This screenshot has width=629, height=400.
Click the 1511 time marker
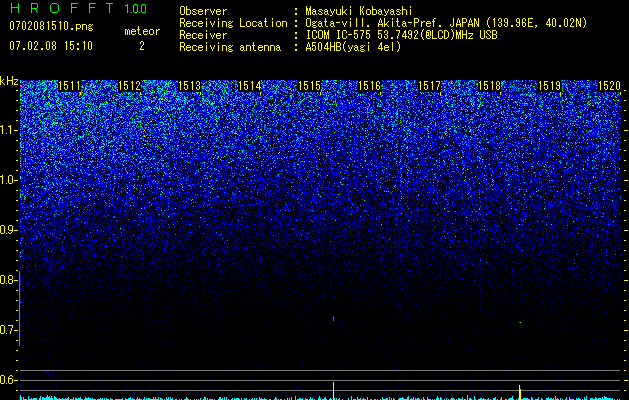tap(69, 86)
